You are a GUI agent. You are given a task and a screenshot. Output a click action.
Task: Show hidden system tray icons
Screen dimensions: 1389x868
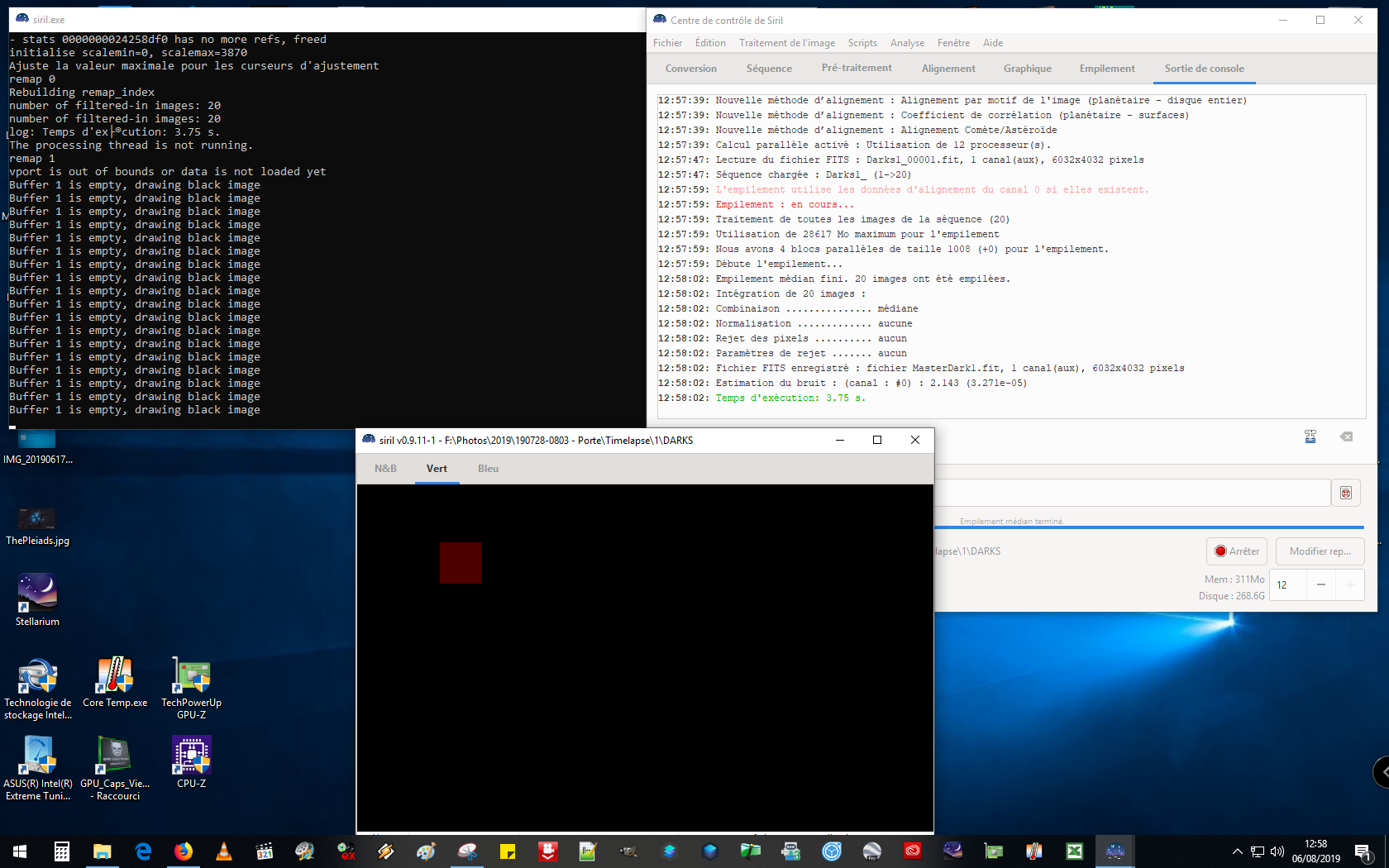point(1237,851)
